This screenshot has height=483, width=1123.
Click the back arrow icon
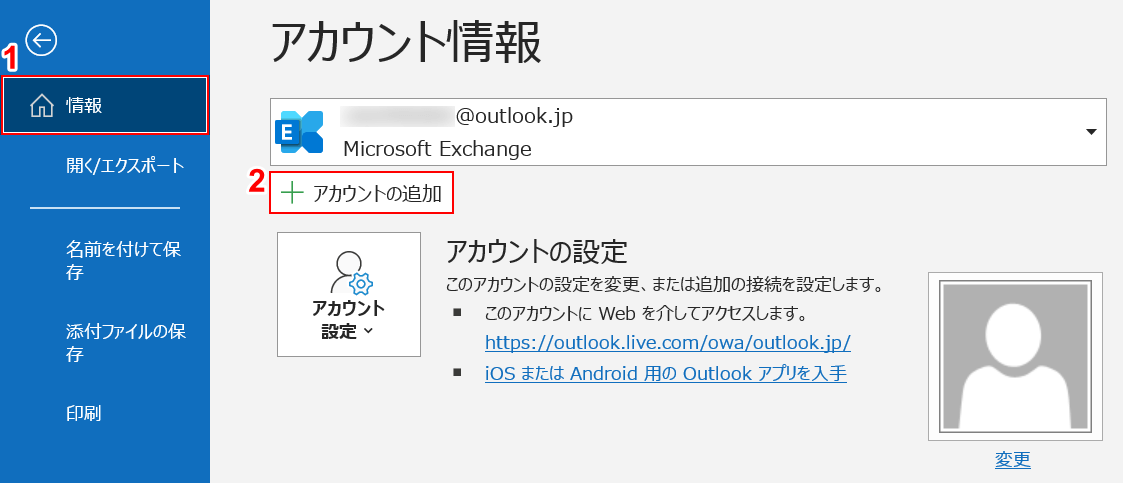coord(41,41)
